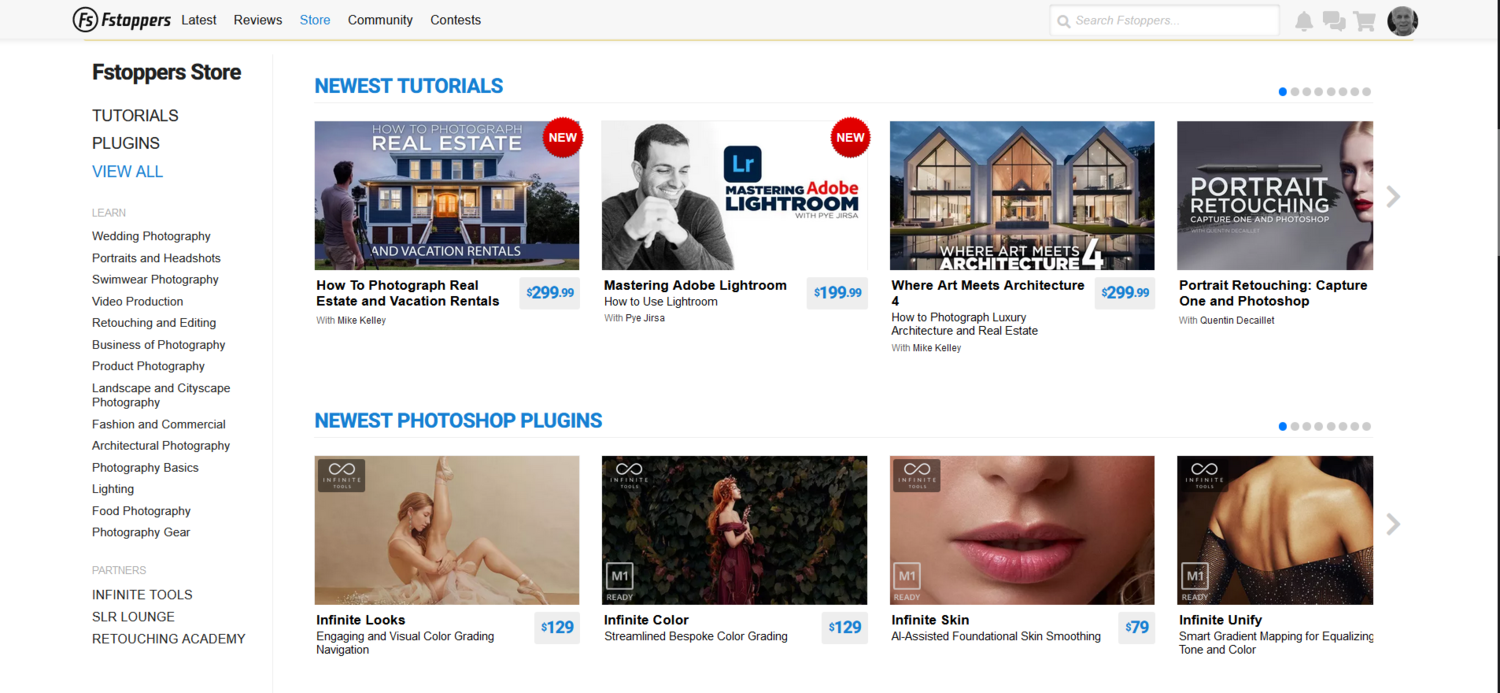Open Business of Photography category

[159, 345]
